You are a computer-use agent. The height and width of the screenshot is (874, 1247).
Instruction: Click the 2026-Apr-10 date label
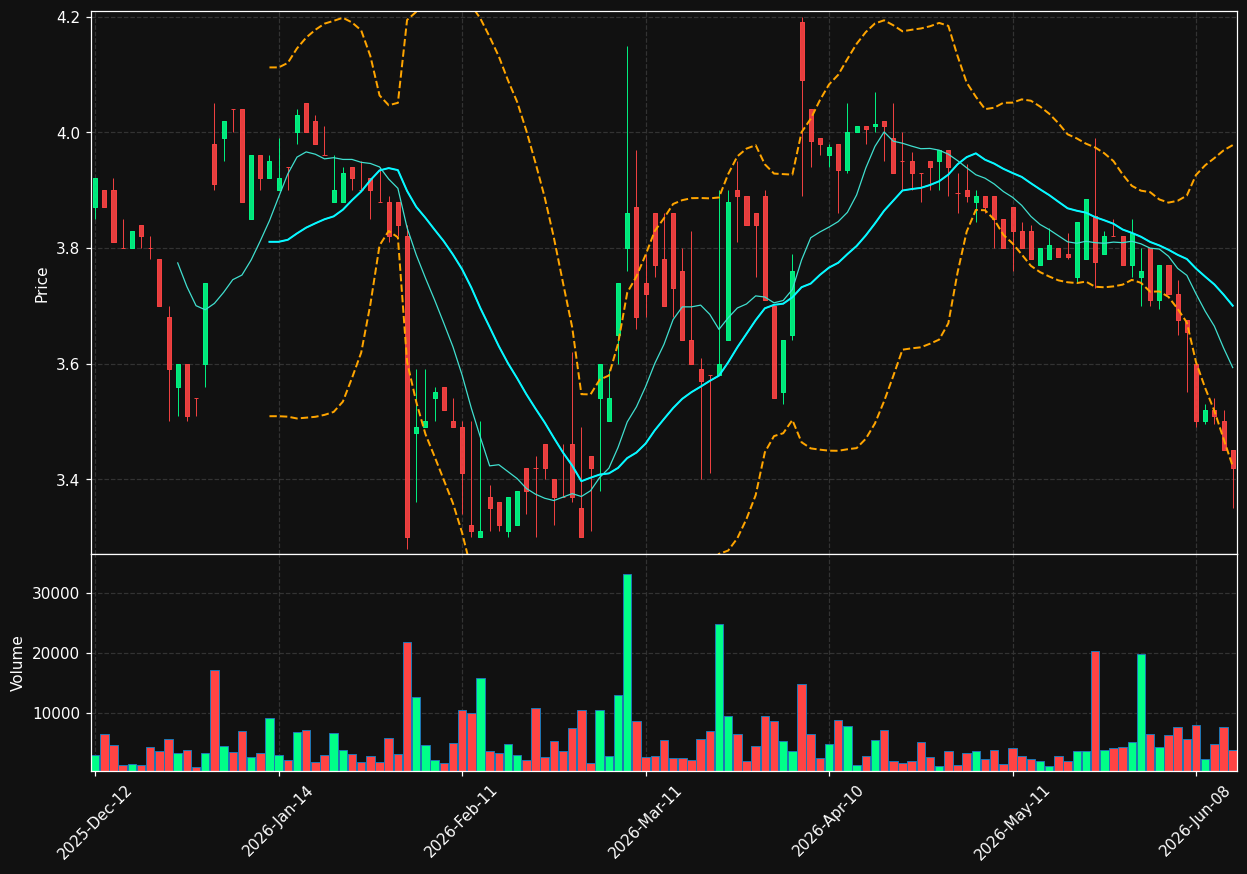(x=828, y=822)
